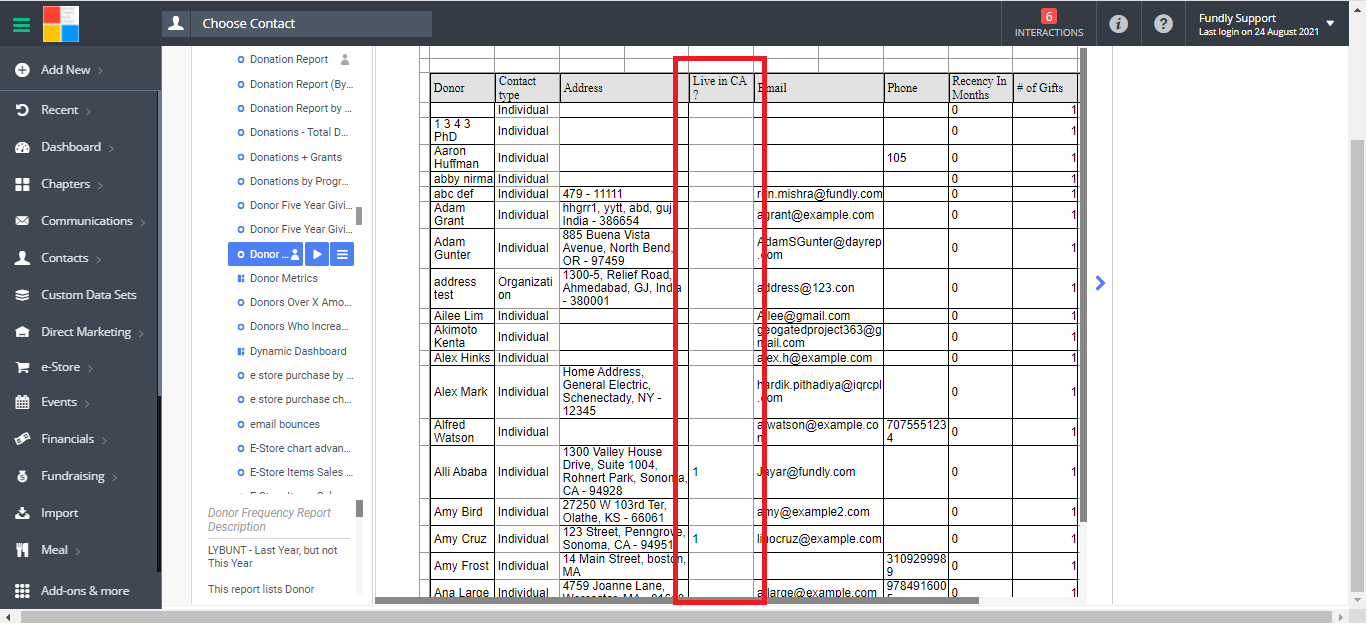Select the Dynamic Dashboard report
This screenshot has height=625, width=1368.
tap(298, 351)
